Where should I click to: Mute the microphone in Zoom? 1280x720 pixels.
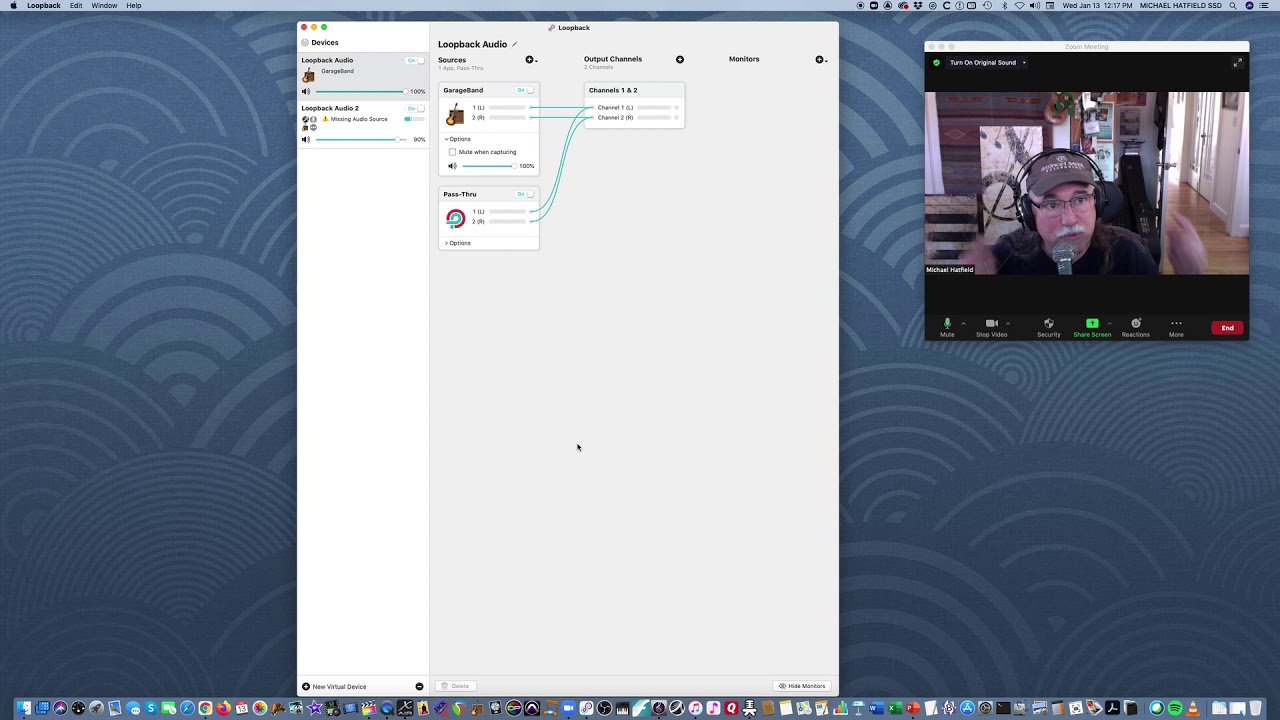pos(947,327)
